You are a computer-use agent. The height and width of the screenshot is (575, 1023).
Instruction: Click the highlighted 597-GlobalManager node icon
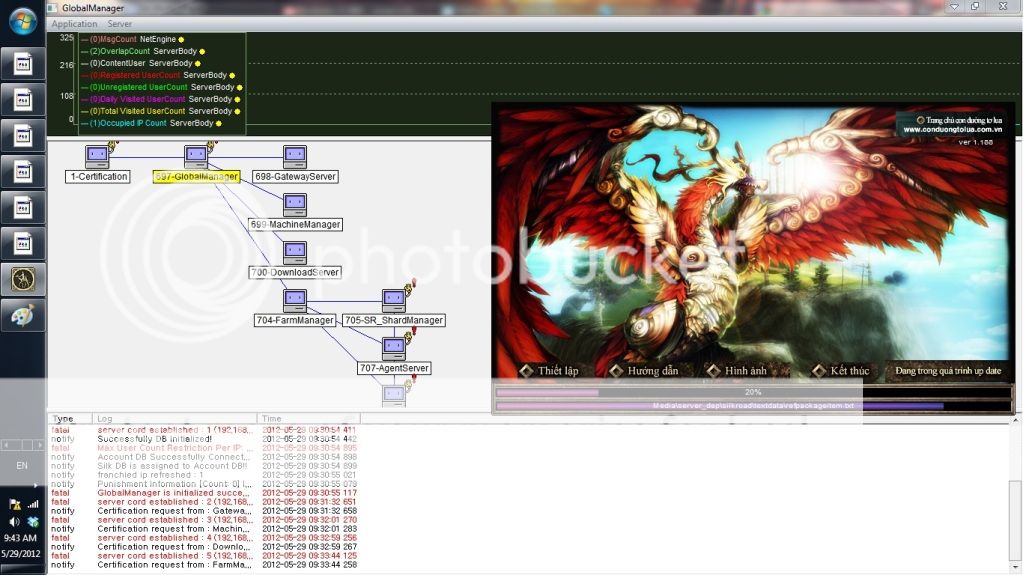(196, 156)
